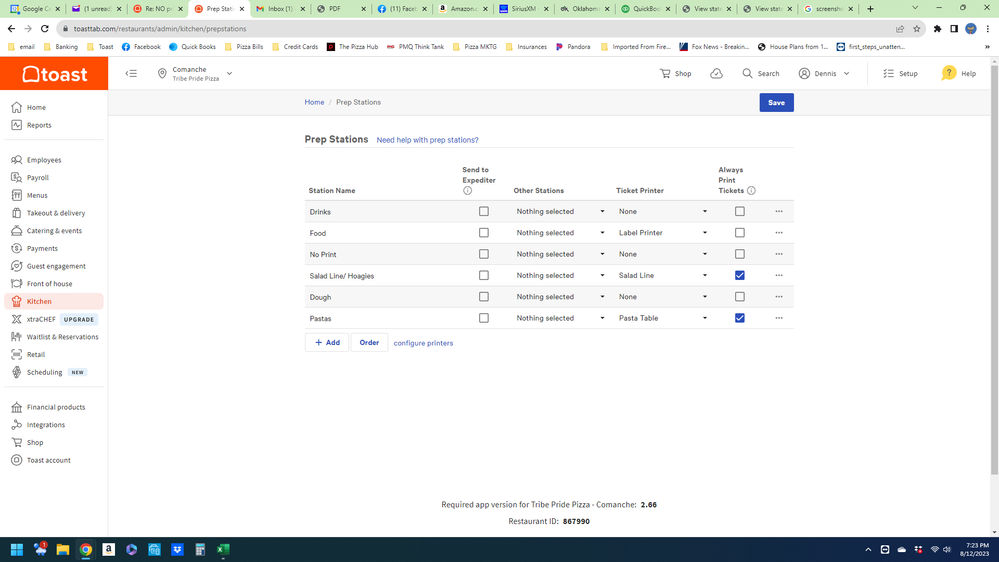Expand the Comanche location selector
999x562 pixels.
tap(229, 73)
